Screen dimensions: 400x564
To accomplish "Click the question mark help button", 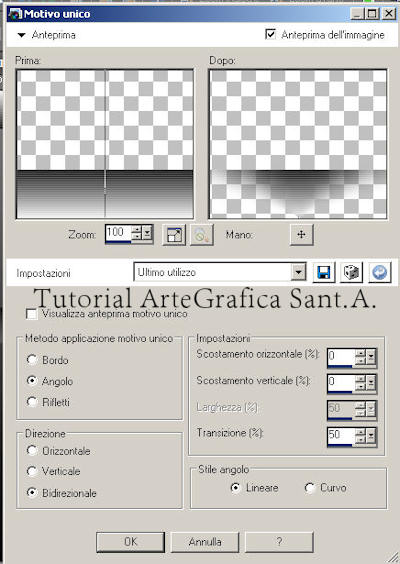I will pyautogui.click(x=279, y=542).
